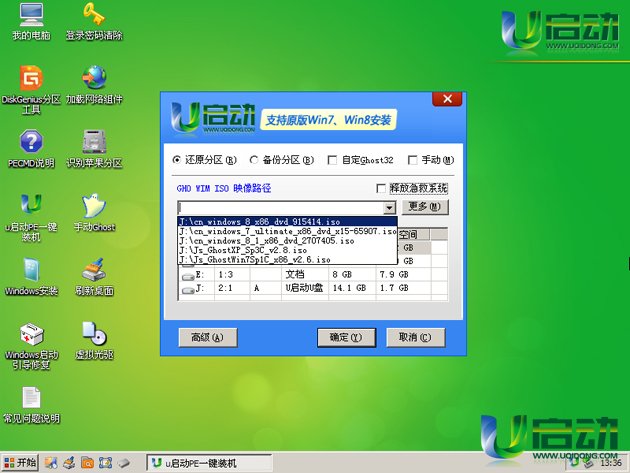Open the 登录密码清除 key icon
Screen dimensions: 630x473
94,17
